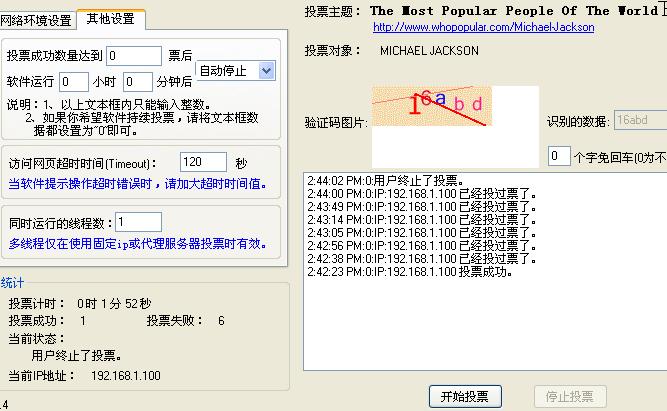Focus the 小时 hours input field
667x411 pixels.
[x=73, y=82]
